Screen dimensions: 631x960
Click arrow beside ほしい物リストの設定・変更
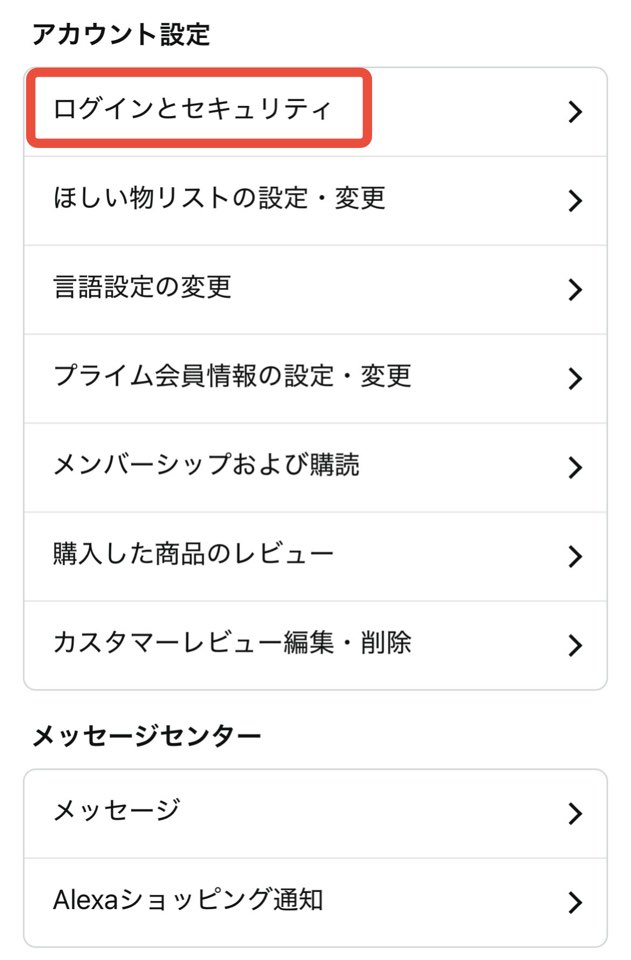point(574,201)
